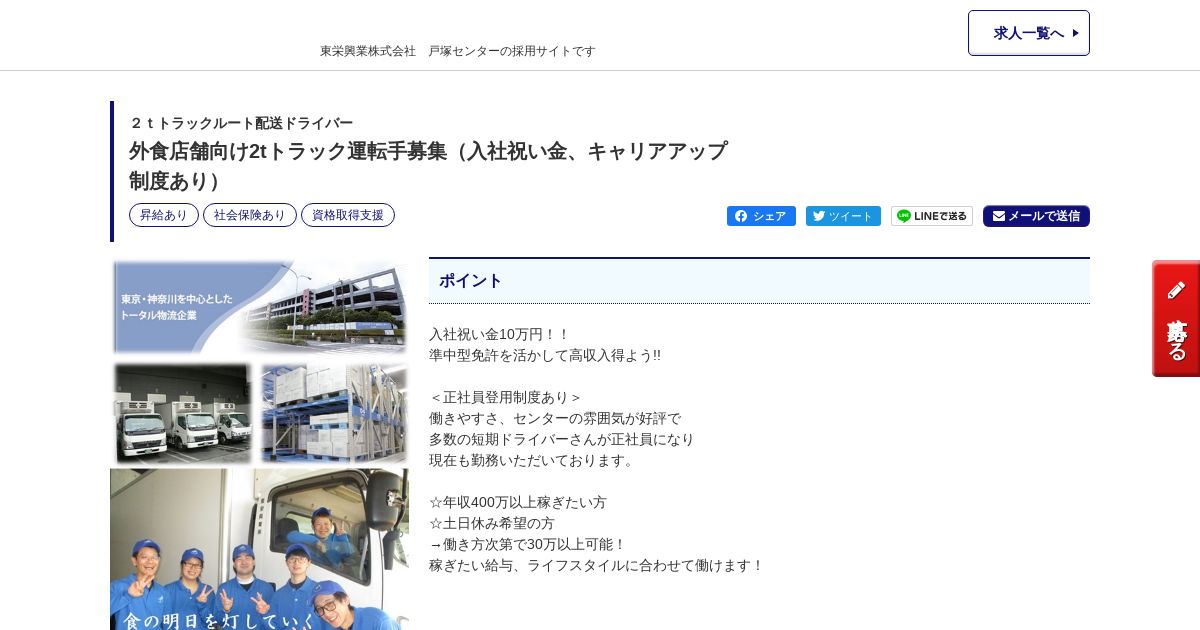The width and height of the screenshot is (1200, 630).
Task: Select the 資格取得支援 tag
Action: (348, 215)
